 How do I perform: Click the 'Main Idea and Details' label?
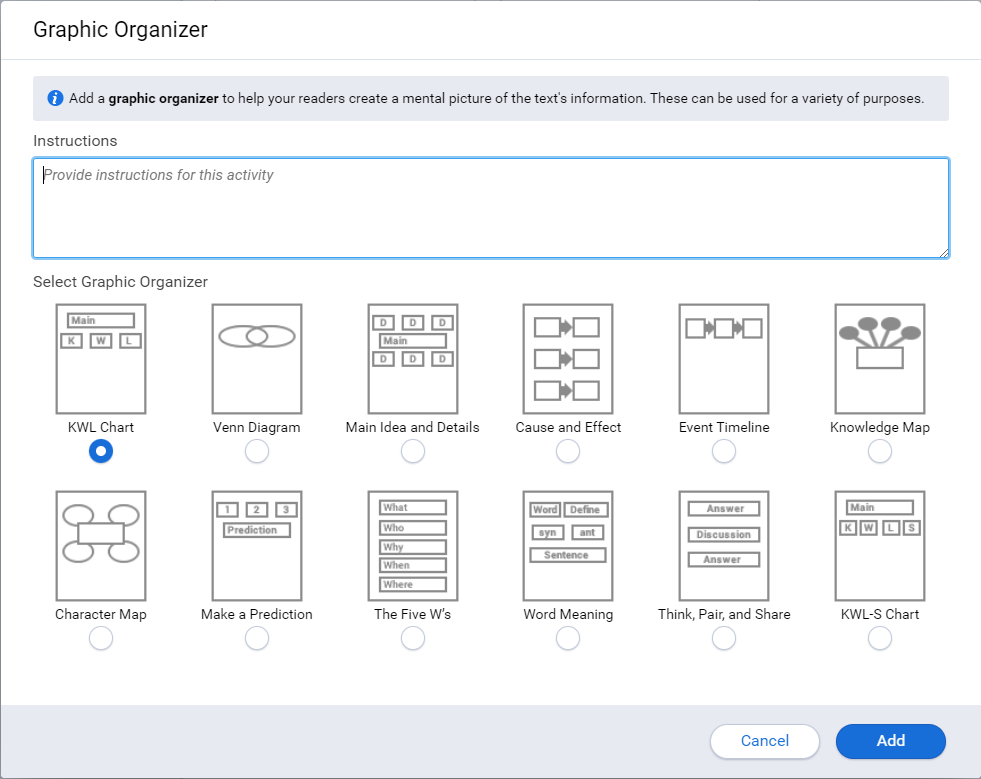[x=413, y=427]
